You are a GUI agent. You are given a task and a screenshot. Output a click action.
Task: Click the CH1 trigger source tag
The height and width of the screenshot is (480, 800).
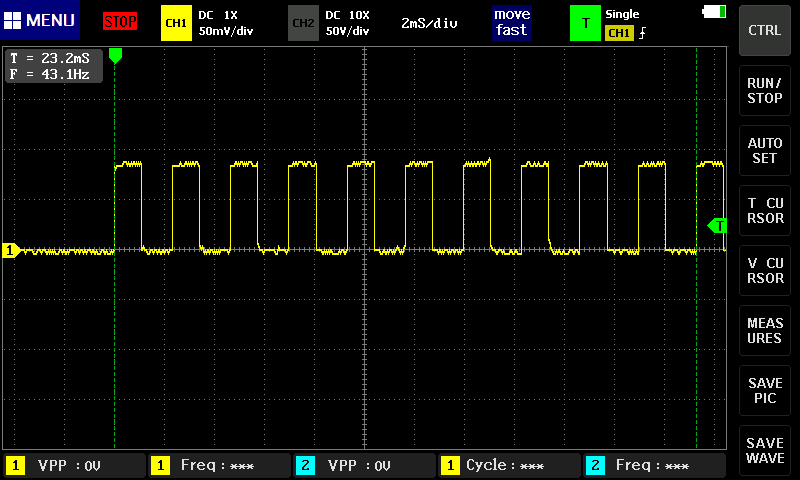coord(619,33)
